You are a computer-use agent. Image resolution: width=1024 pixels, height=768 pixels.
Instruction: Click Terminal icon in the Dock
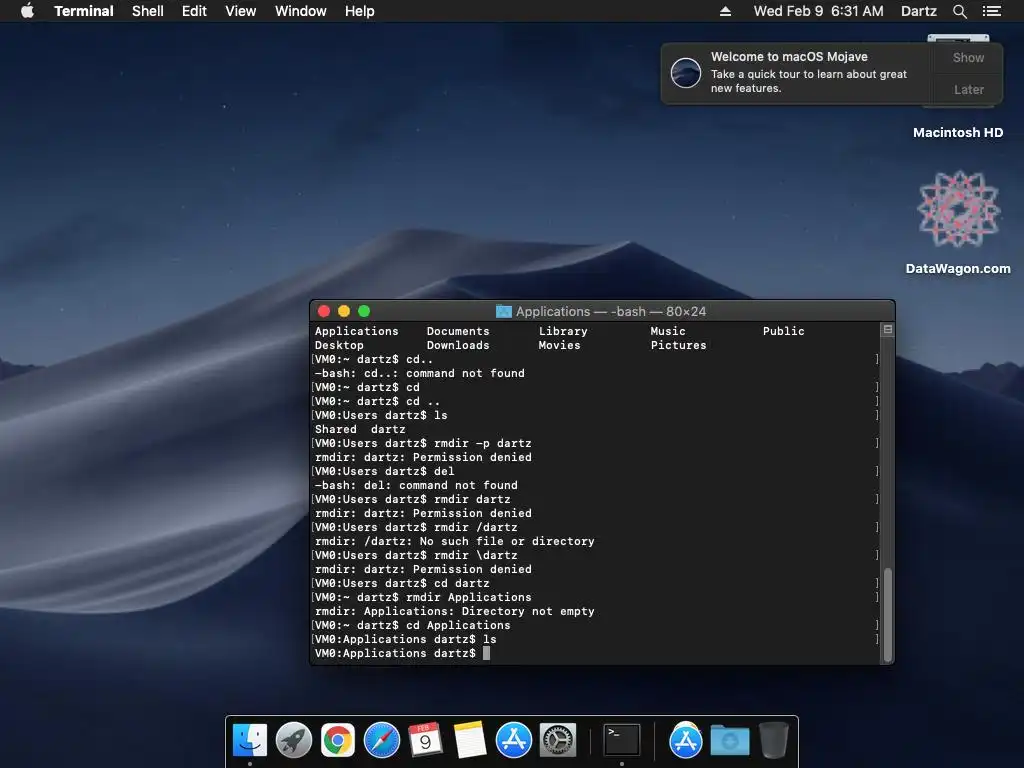pos(621,740)
